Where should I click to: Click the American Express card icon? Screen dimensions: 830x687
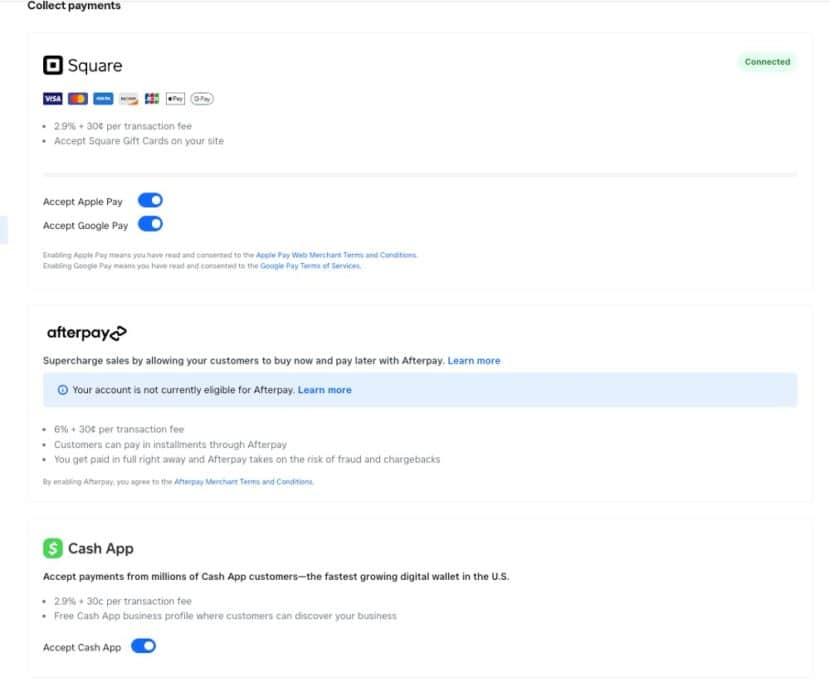click(102, 99)
